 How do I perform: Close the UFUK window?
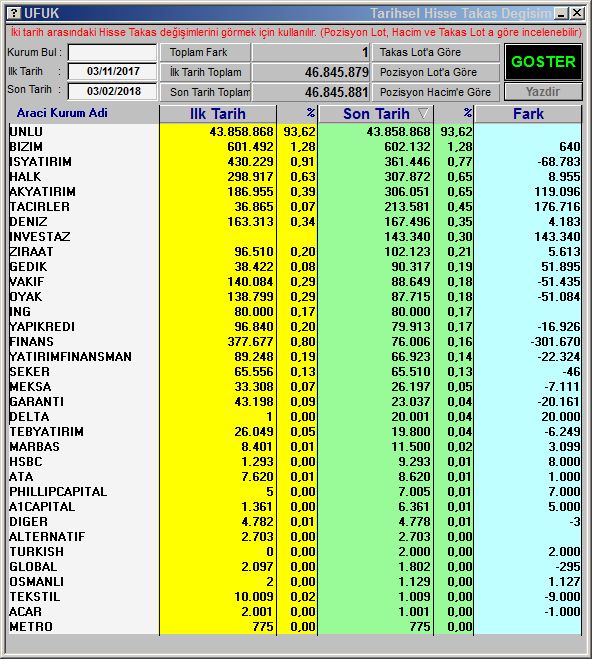tap(577, 13)
